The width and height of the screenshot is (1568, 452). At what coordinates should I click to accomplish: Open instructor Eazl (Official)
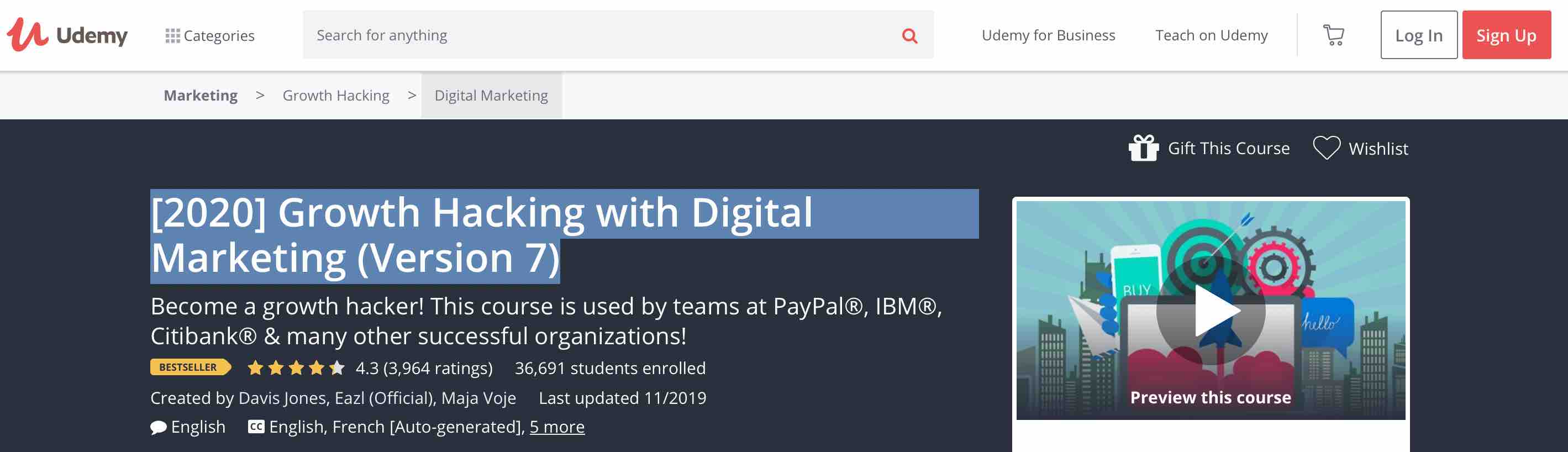click(x=384, y=398)
